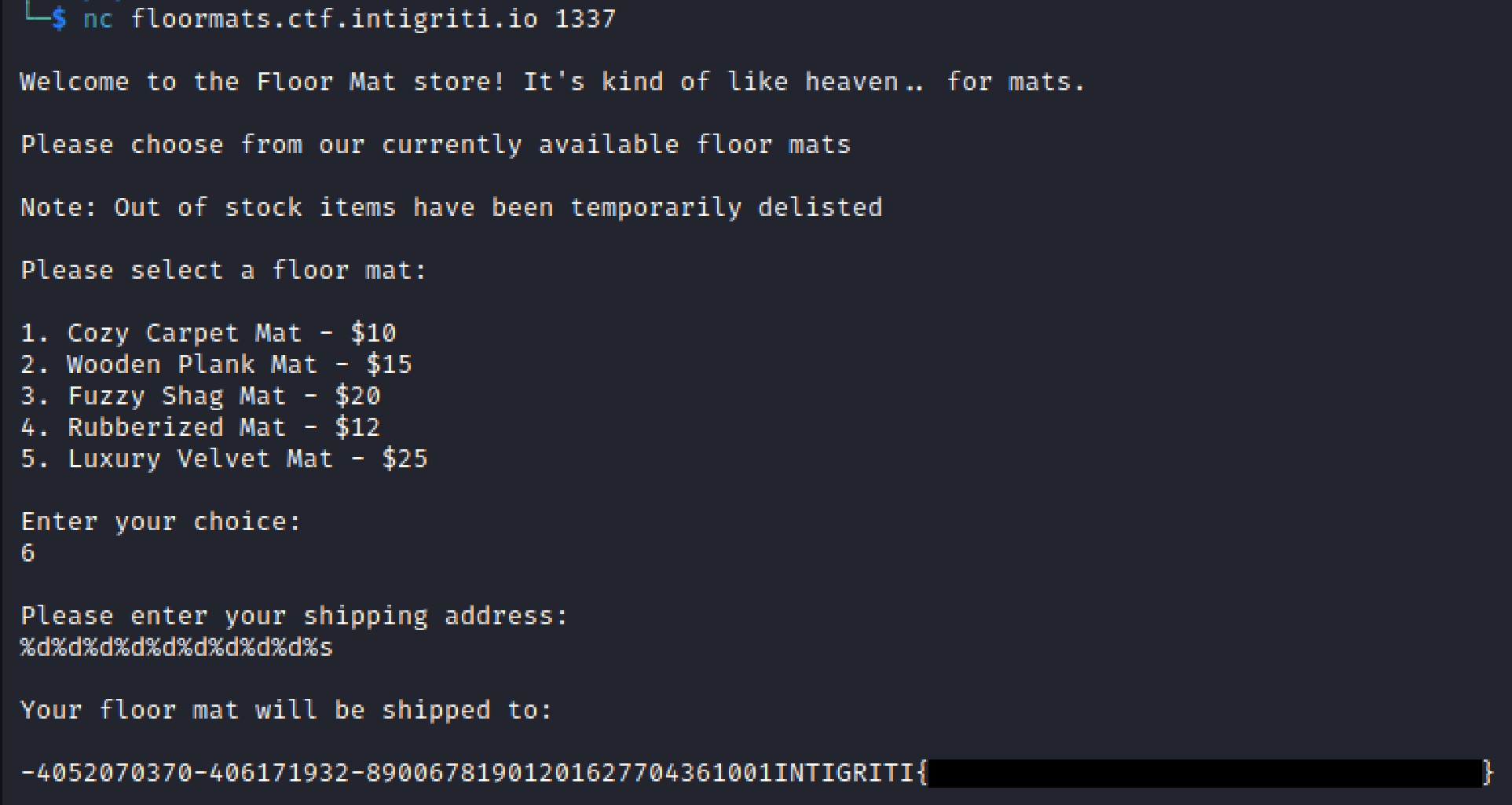1512x805 pixels.
Task: Click the Rubberized Mat option
Action: point(200,427)
